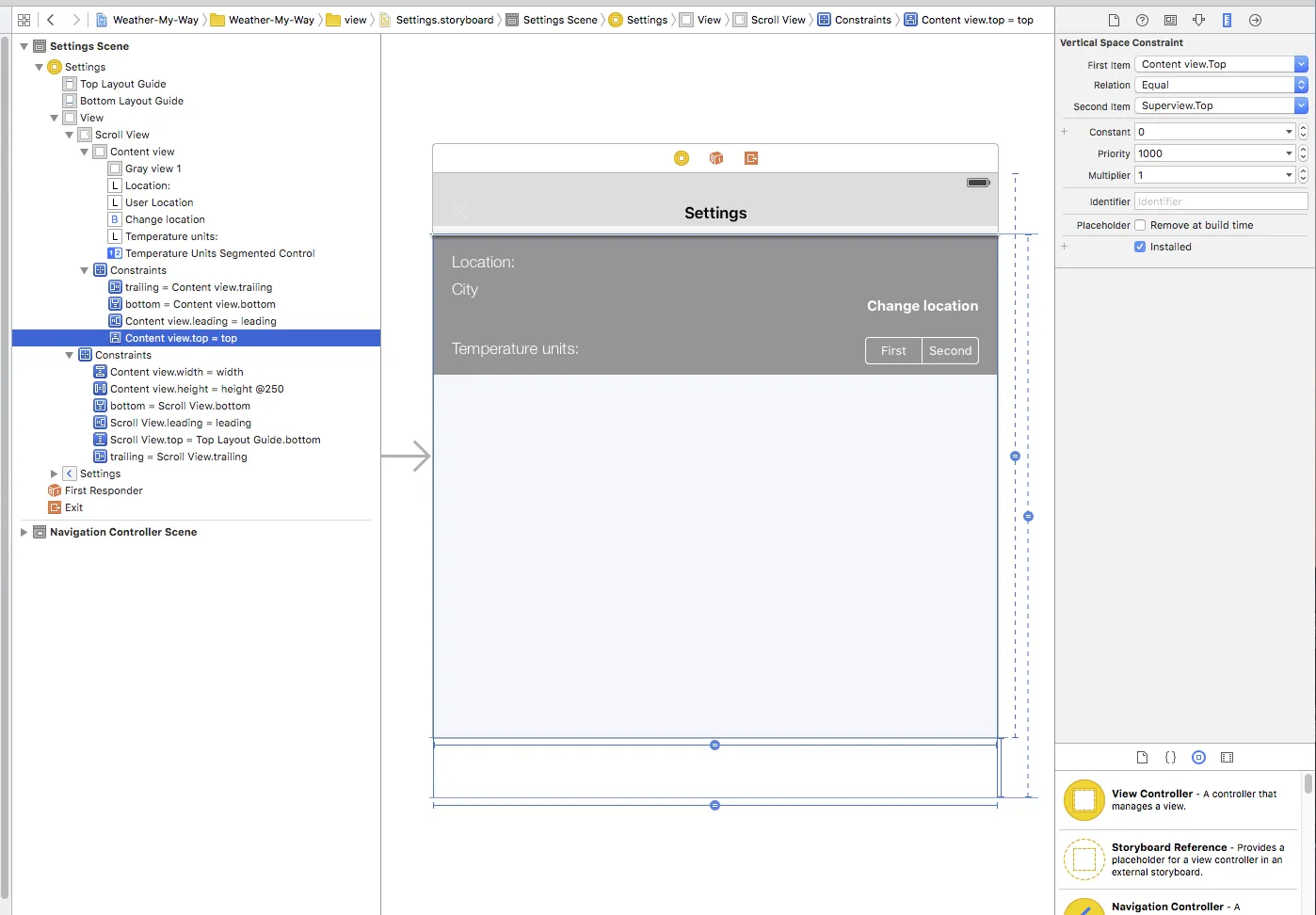The image size is (1316, 915).
Task: Click the yellow view controller icon in scene dock
Action: tap(682, 158)
